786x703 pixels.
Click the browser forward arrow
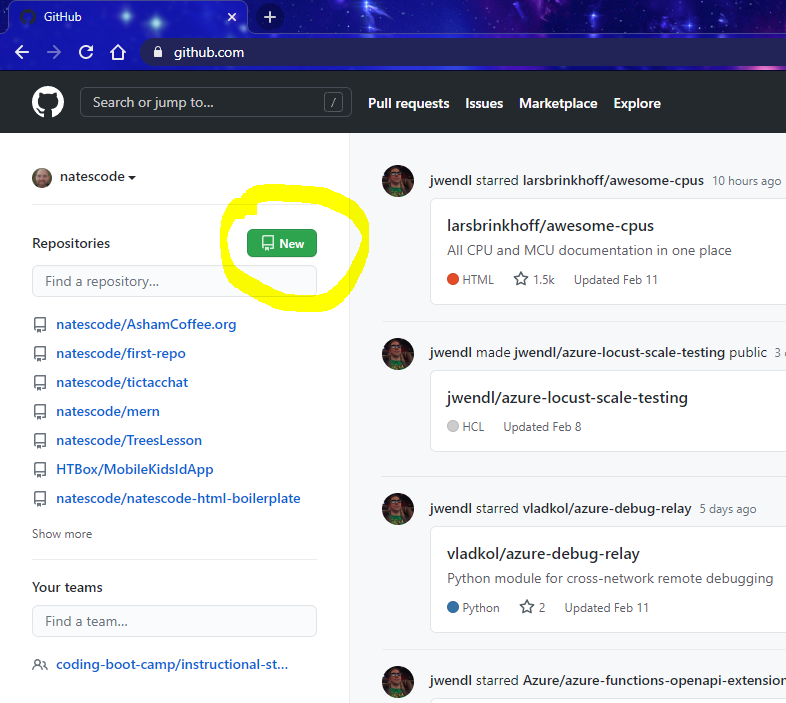pyautogui.click(x=54, y=52)
